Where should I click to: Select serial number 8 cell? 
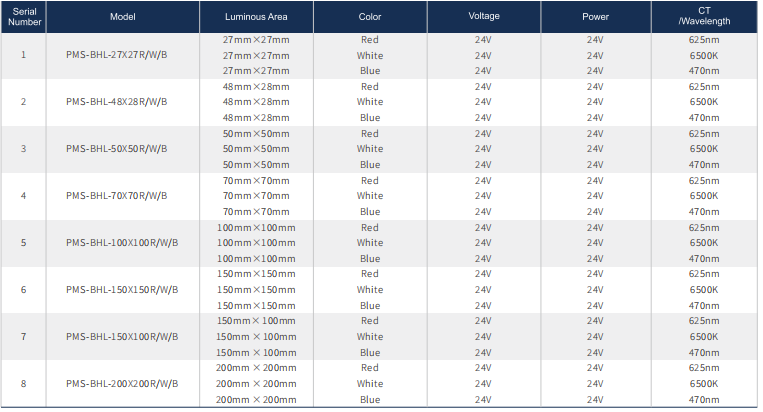coord(24,384)
